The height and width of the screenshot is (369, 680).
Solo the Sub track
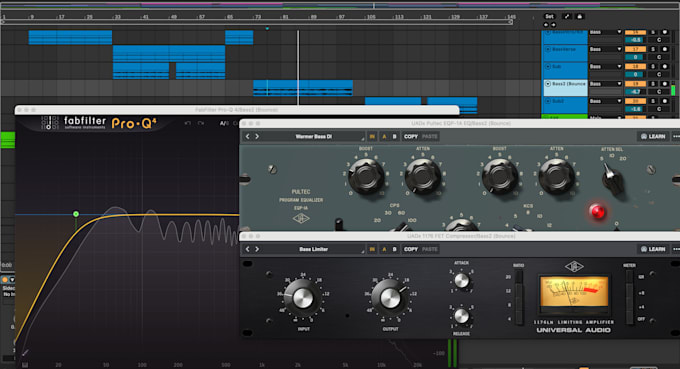click(653, 66)
